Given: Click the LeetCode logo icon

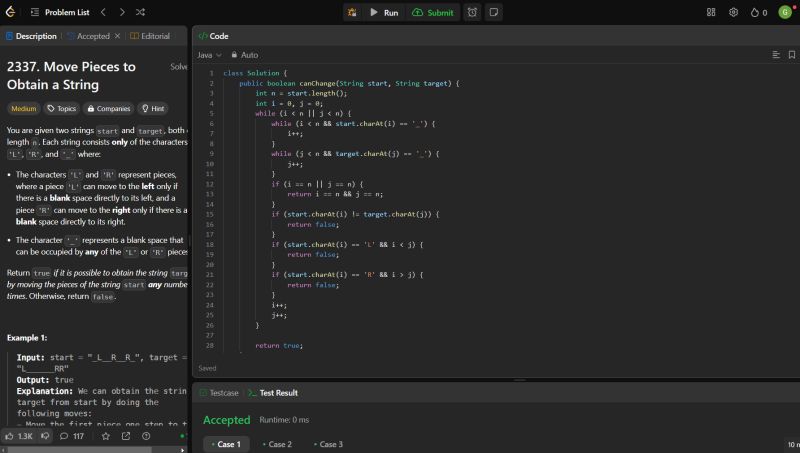Looking at the screenshot, I should [x=10, y=12].
